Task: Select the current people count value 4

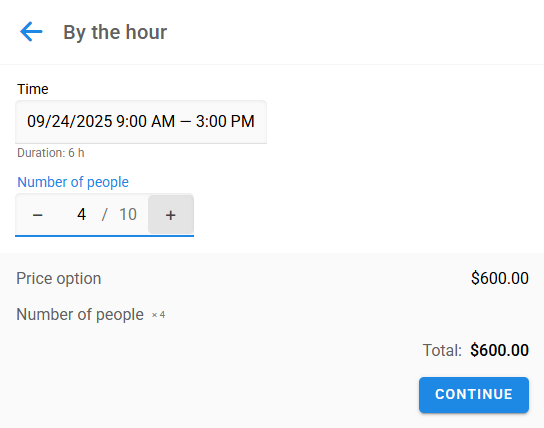Action: [x=82, y=214]
